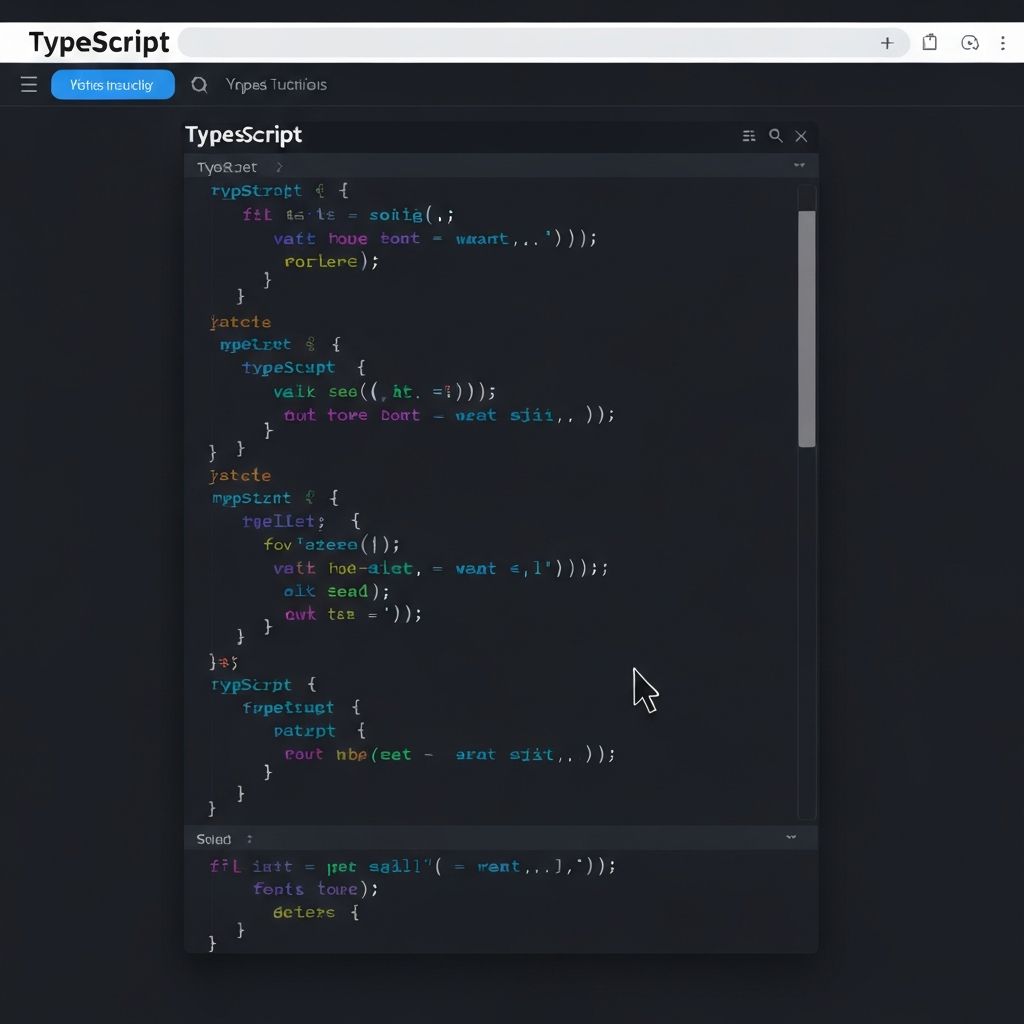1024x1024 pixels.
Task: Close the TypeScript panel with the X
Action: pyautogui.click(x=801, y=136)
